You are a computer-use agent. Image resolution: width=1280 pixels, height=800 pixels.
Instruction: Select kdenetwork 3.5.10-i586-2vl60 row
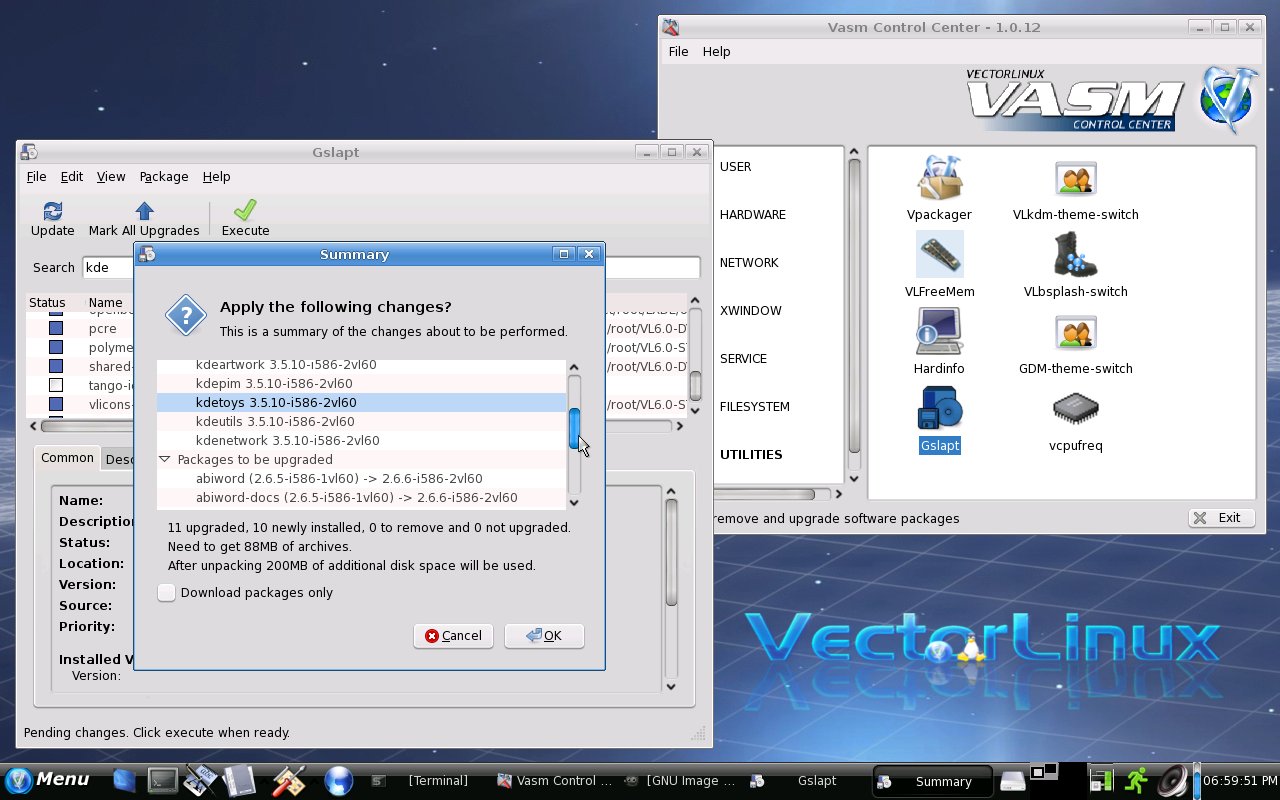click(x=361, y=441)
